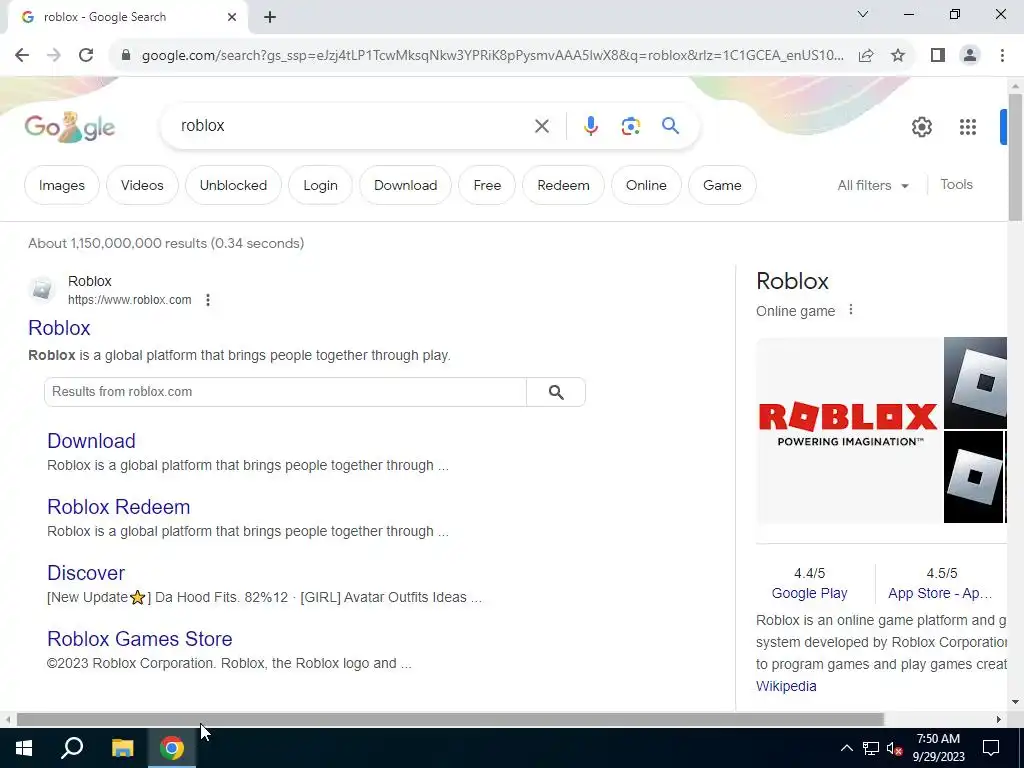1024x768 pixels.
Task: Click the Google doodle logo
Action: [70, 126]
